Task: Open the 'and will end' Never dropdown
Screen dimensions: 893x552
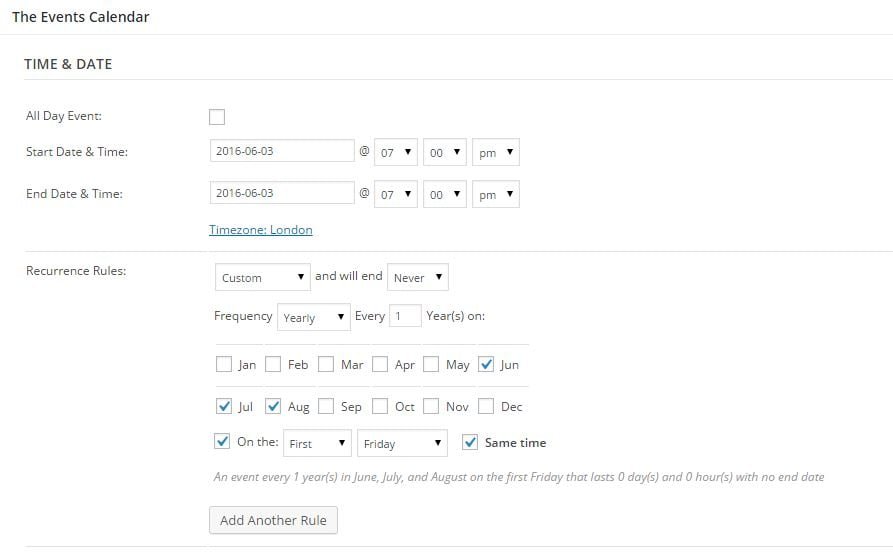Action: click(417, 277)
